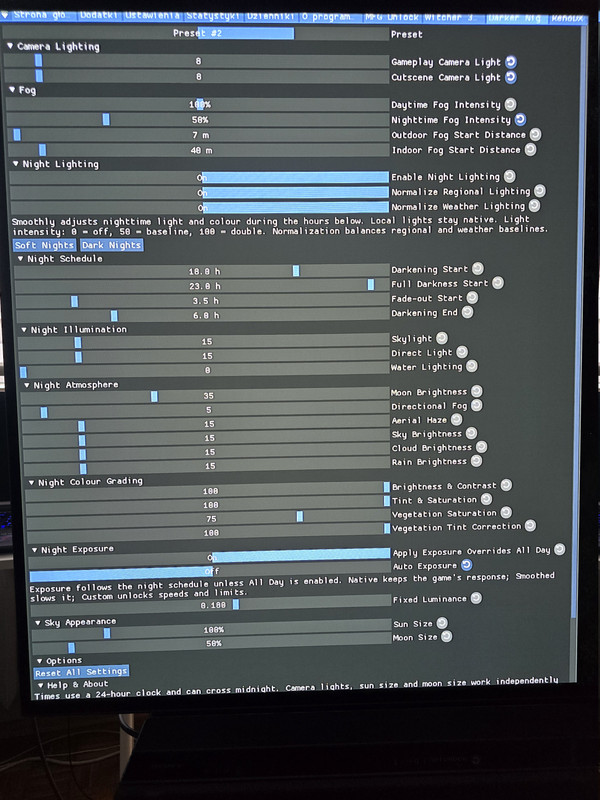Reset the Fade-out Start time
600x800 pixels.
[x=472, y=297]
